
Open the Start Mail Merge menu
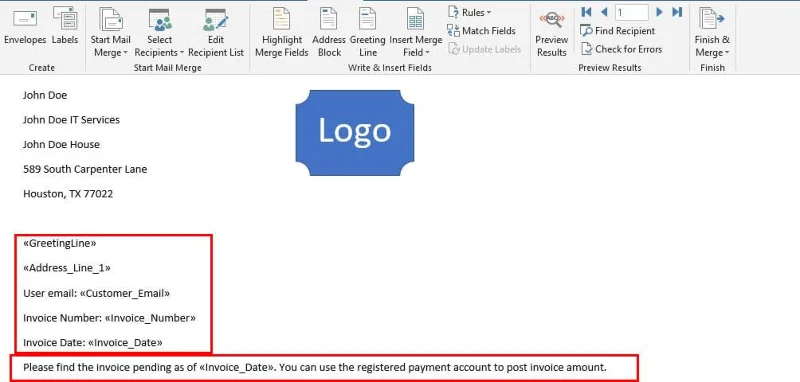[x=111, y=32]
